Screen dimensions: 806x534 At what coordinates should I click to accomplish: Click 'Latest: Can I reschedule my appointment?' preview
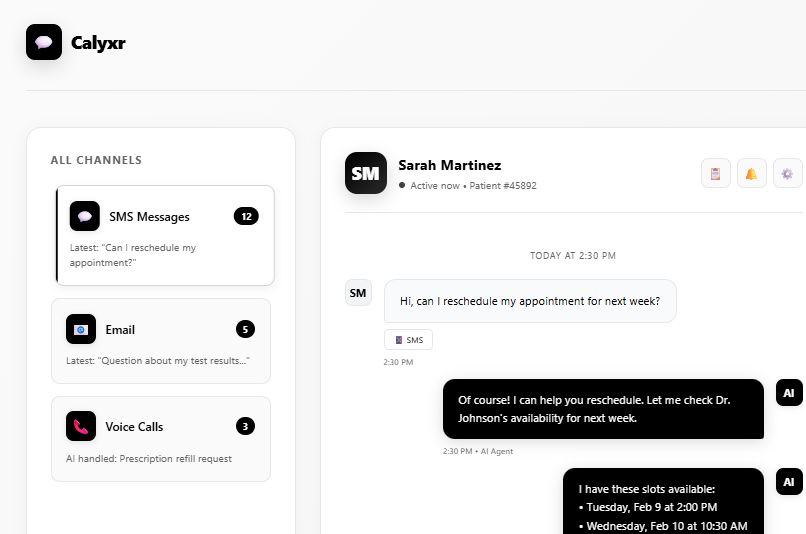[133, 255]
